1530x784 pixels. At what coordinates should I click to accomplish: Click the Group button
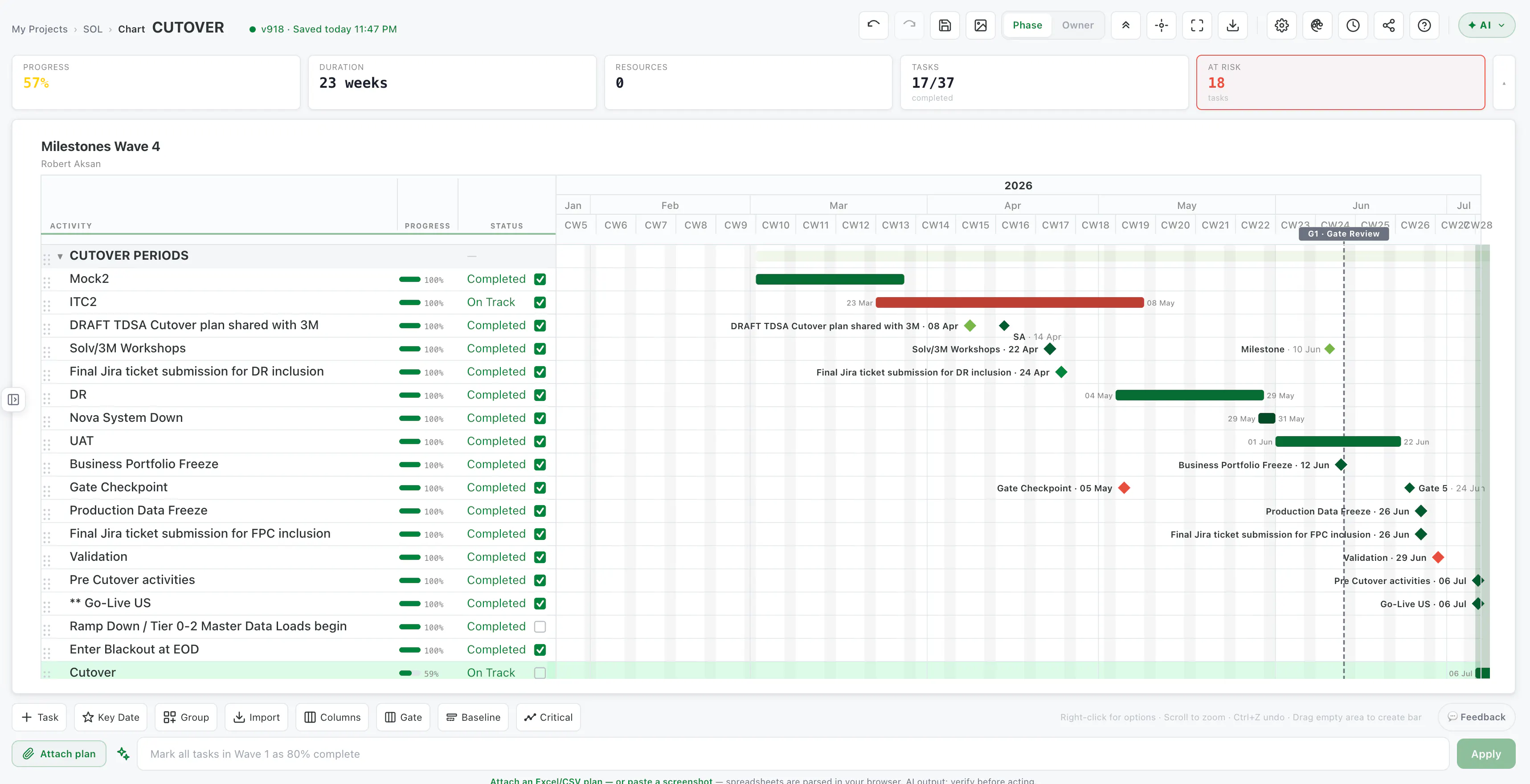[x=186, y=717]
